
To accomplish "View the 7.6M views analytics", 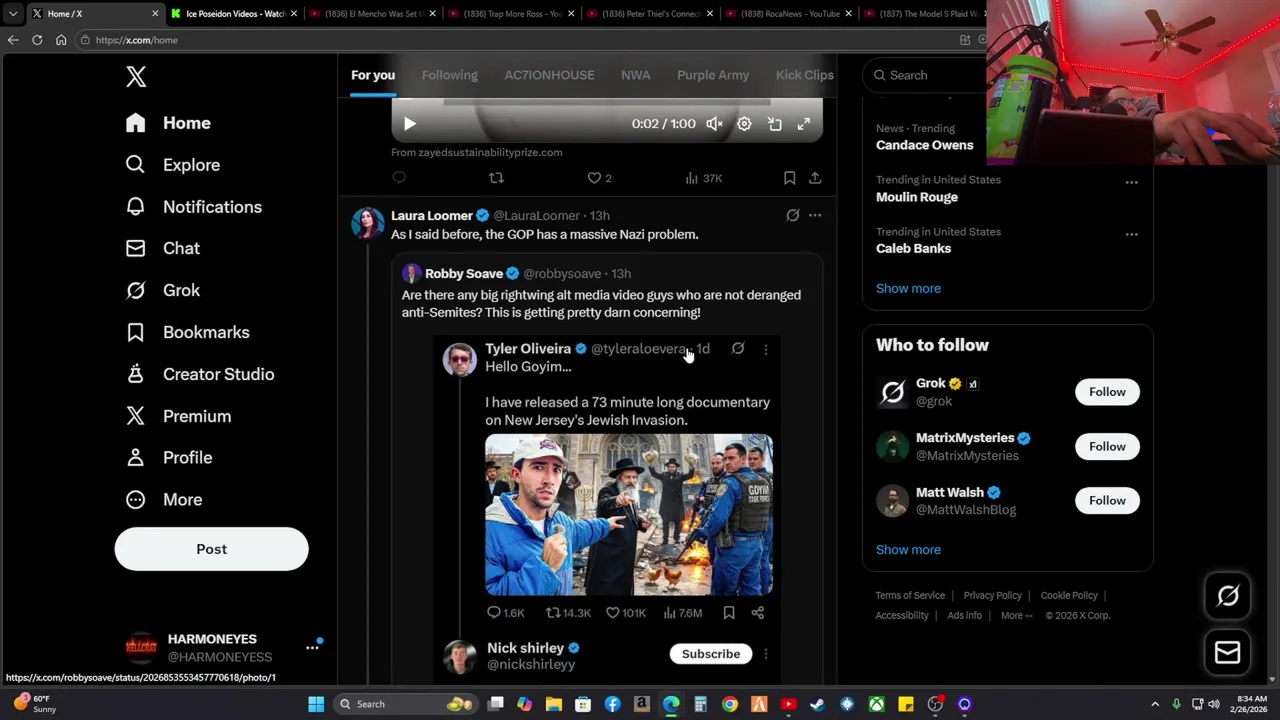I will point(683,613).
